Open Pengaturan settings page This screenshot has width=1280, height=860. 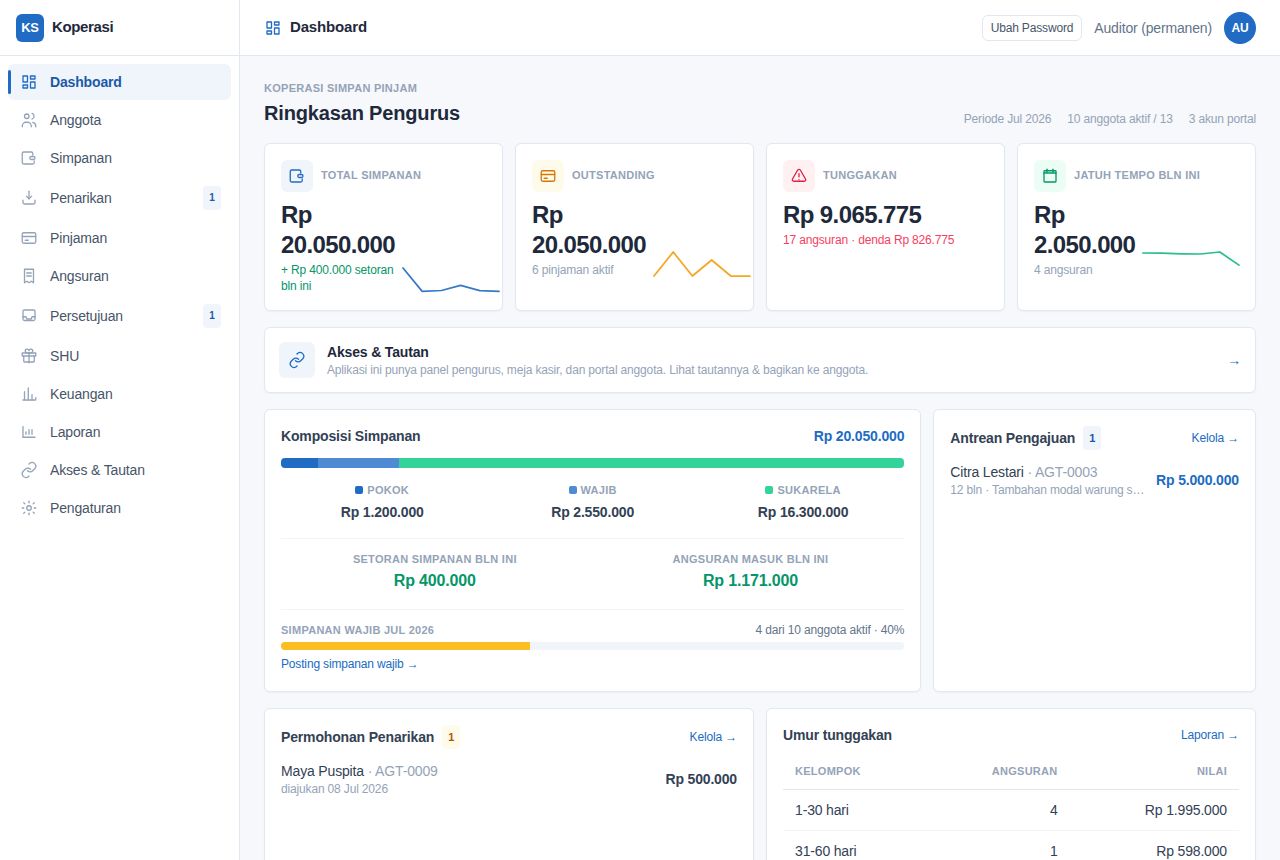120,508
